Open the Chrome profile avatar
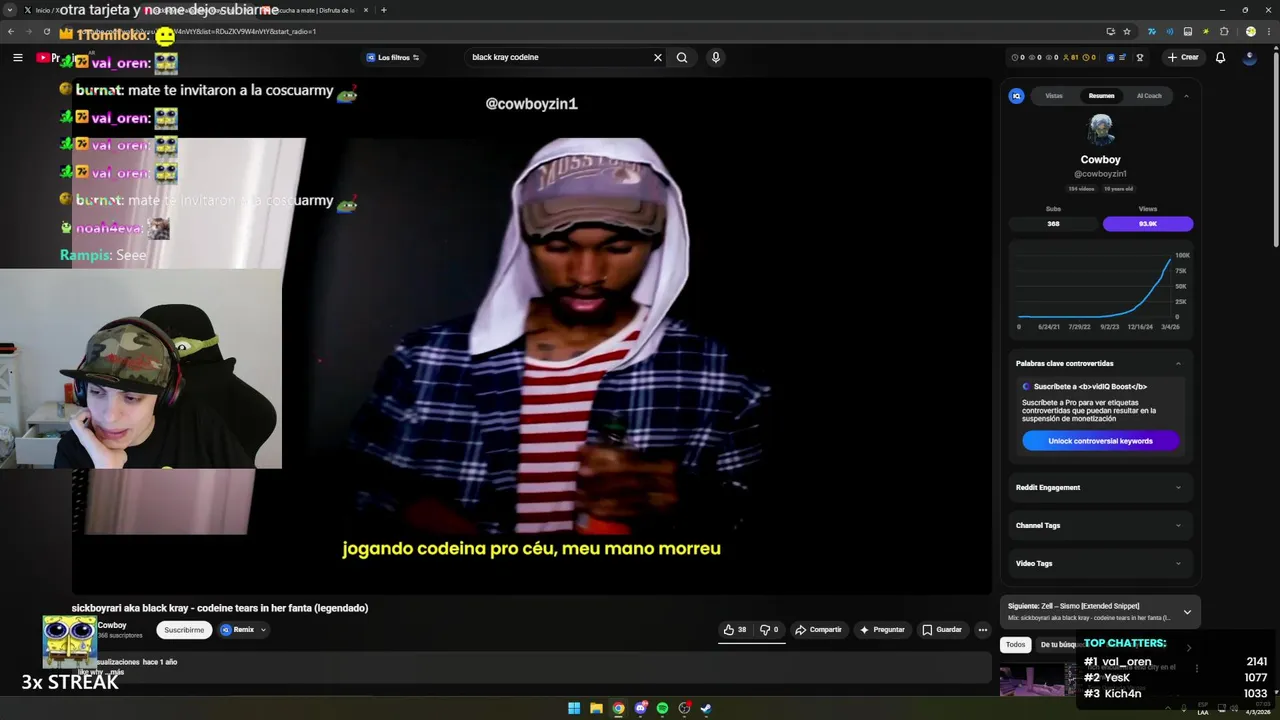Viewport: 1280px width, 720px height. coord(1250,31)
